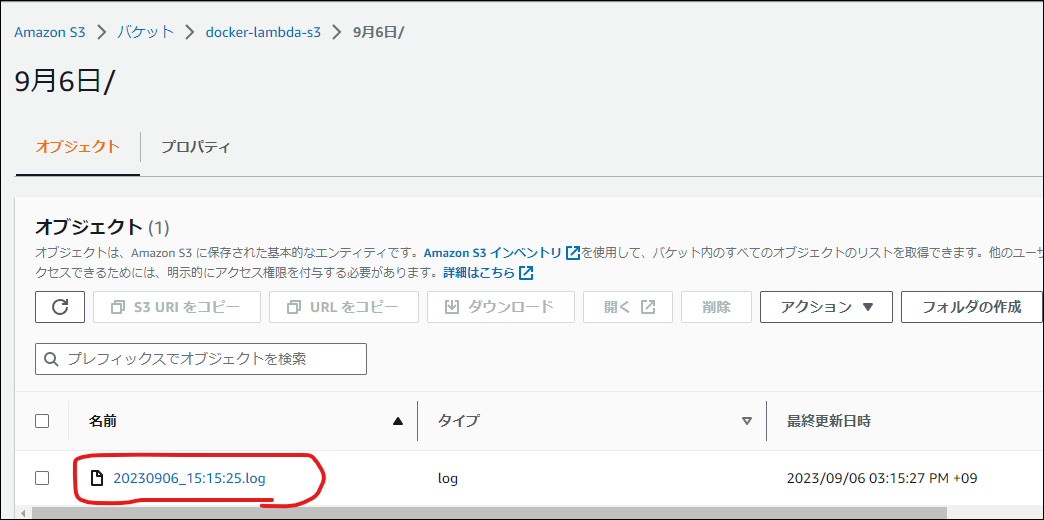Viewport: 1044px width, 520px height.
Task: Switch to the プロパティ tab
Action: click(x=196, y=147)
